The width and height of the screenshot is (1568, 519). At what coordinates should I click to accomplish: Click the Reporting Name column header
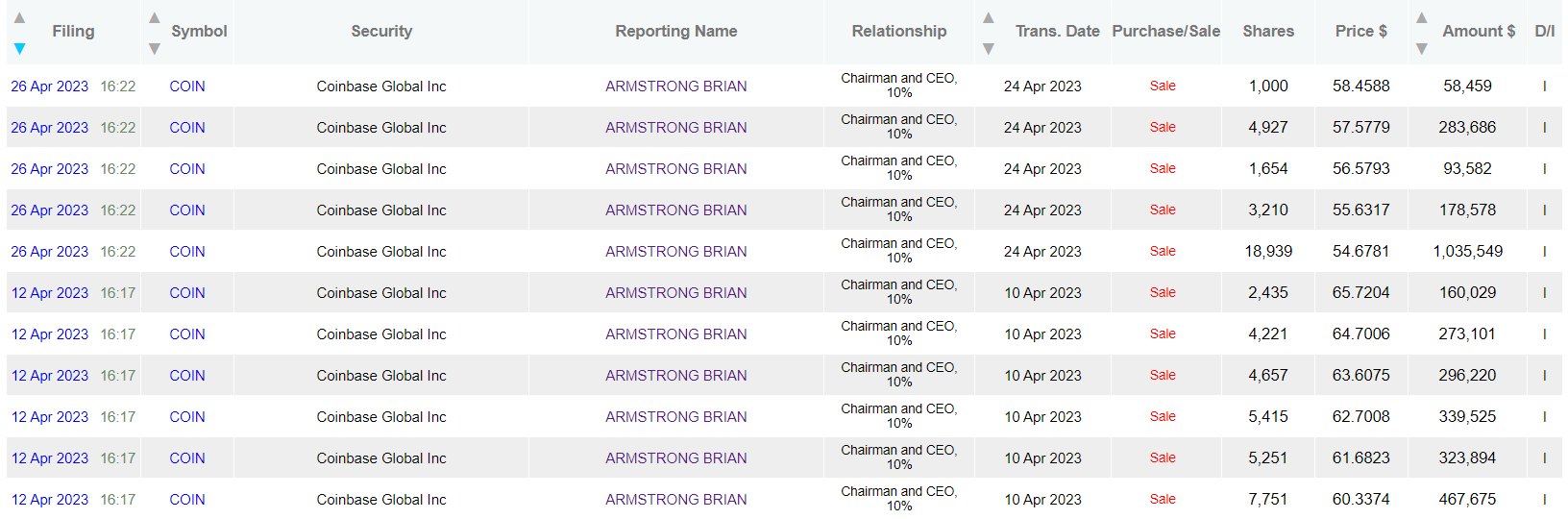[x=675, y=31]
